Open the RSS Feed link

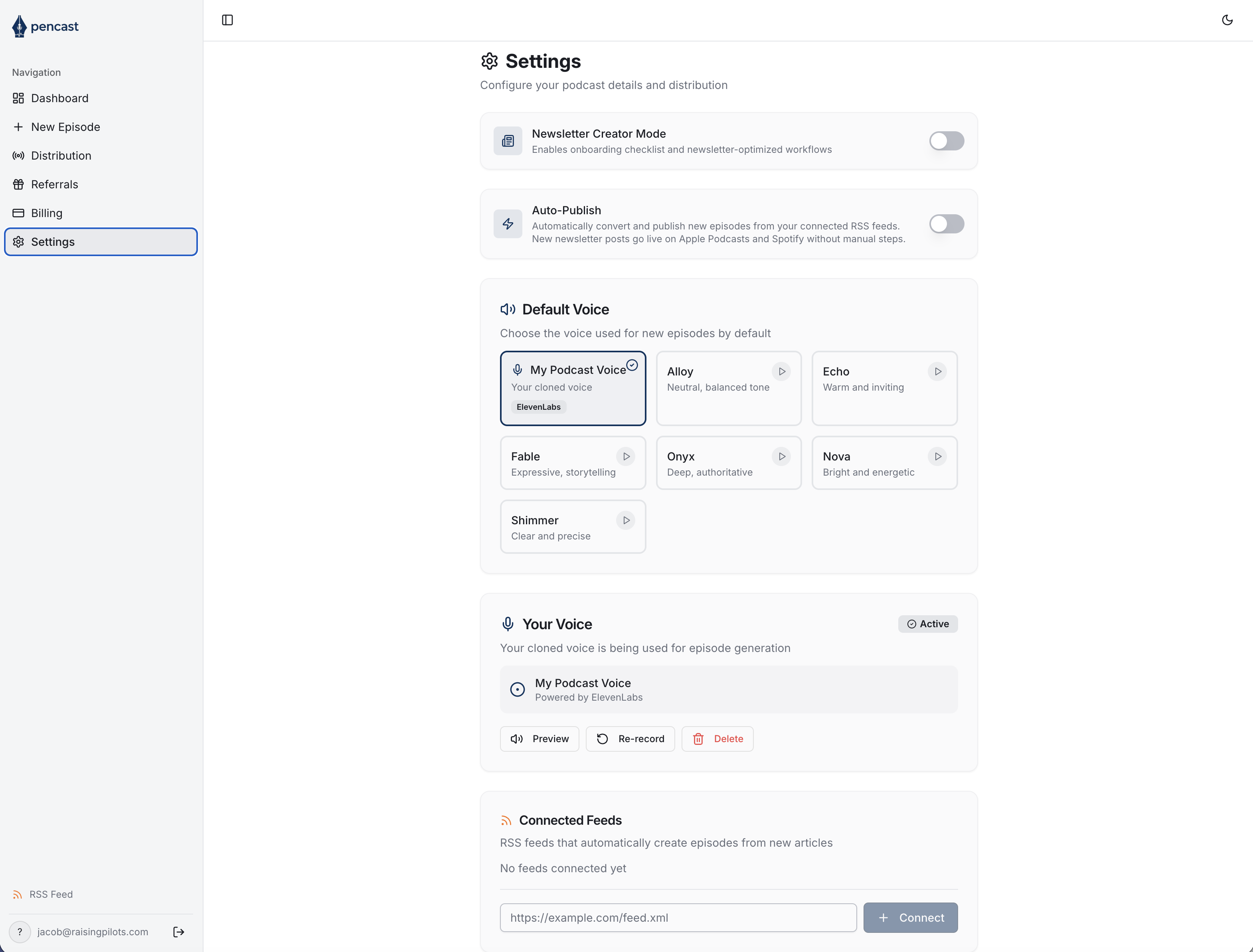point(43,895)
